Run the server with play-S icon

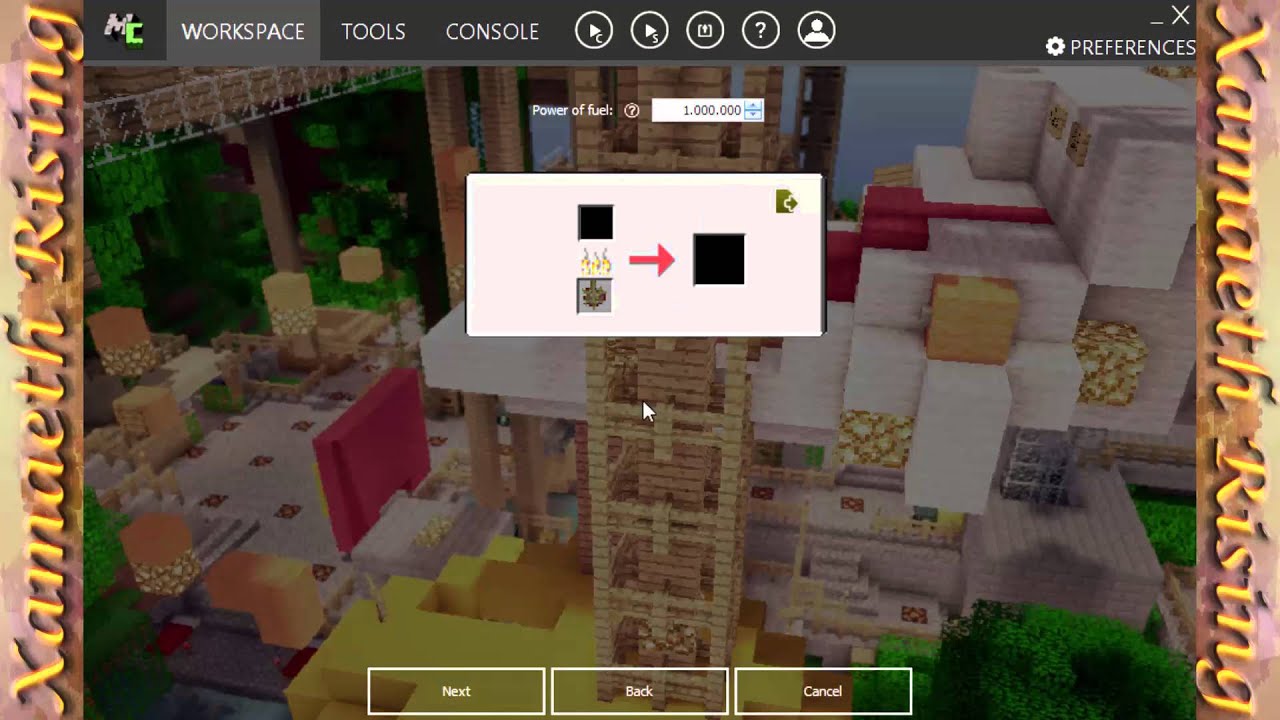pyautogui.click(x=650, y=31)
